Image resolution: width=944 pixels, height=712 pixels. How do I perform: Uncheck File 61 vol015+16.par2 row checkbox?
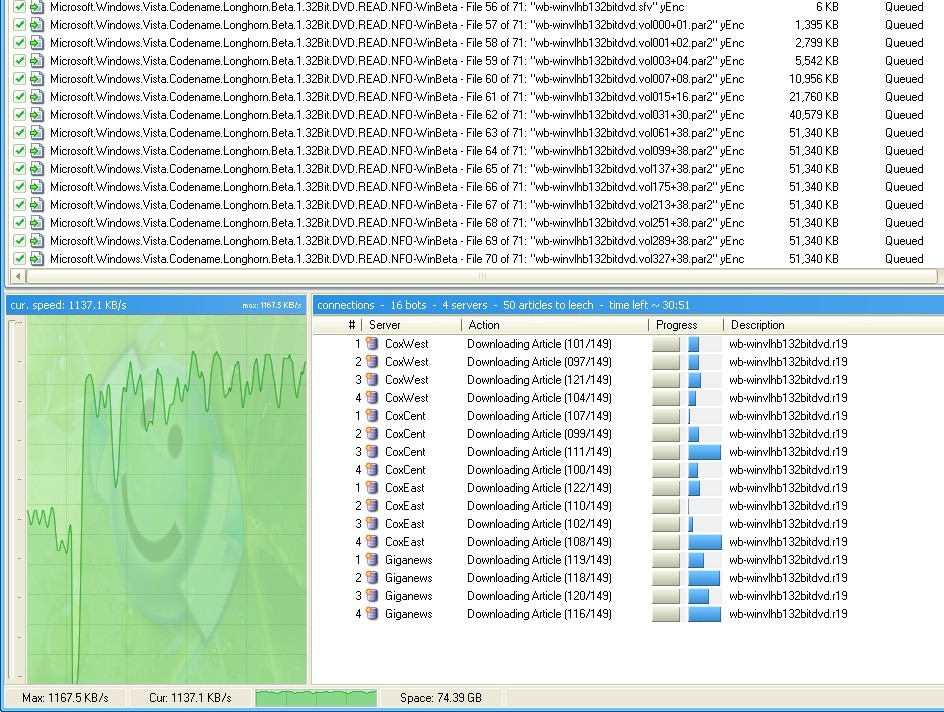pyautogui.click(x=19, y=97)
